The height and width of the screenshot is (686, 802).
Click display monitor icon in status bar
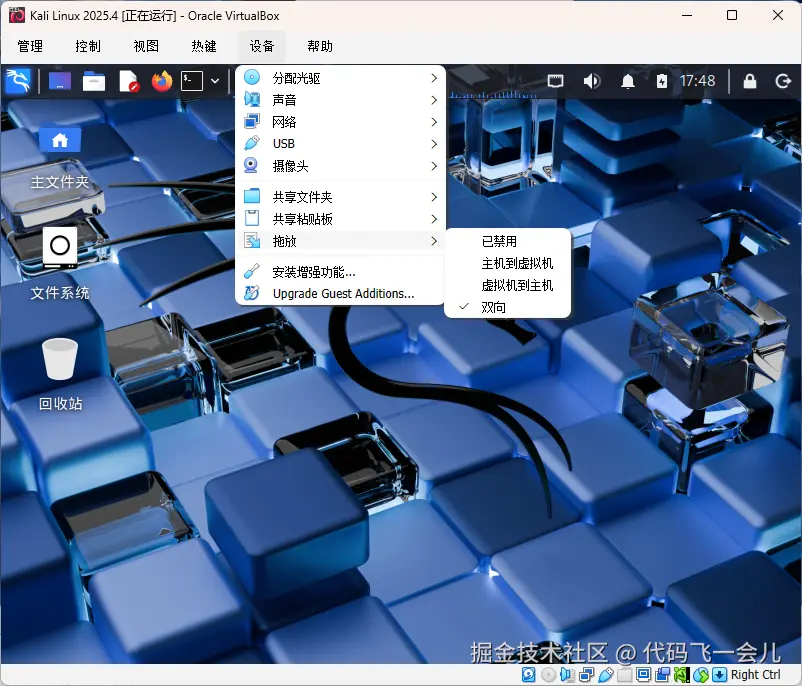643,675
